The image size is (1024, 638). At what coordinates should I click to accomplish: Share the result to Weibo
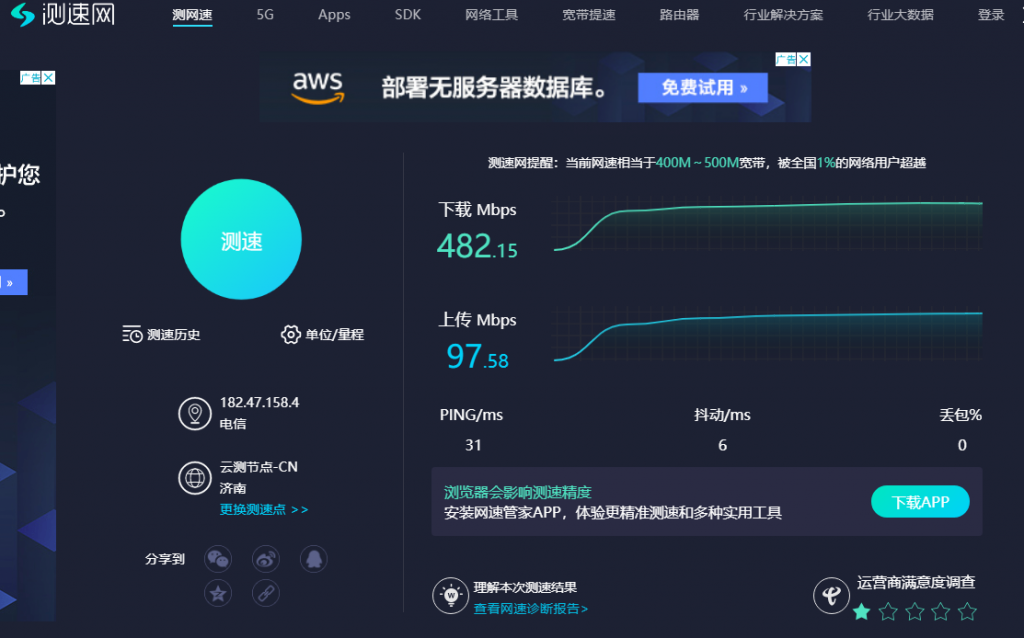coord(263,558)
